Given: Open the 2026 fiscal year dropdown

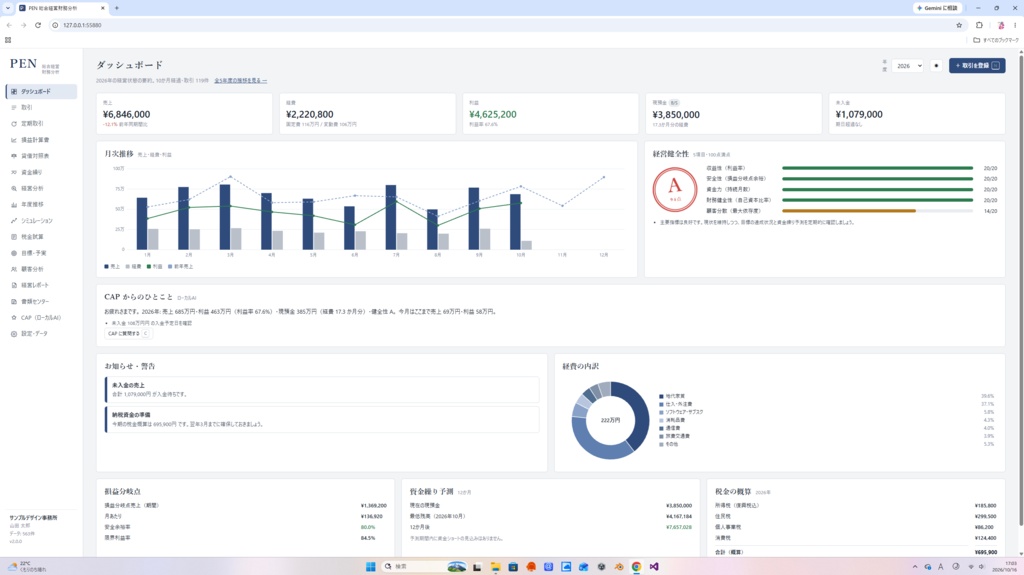Looking at the screenshot, I should (908, 65).
